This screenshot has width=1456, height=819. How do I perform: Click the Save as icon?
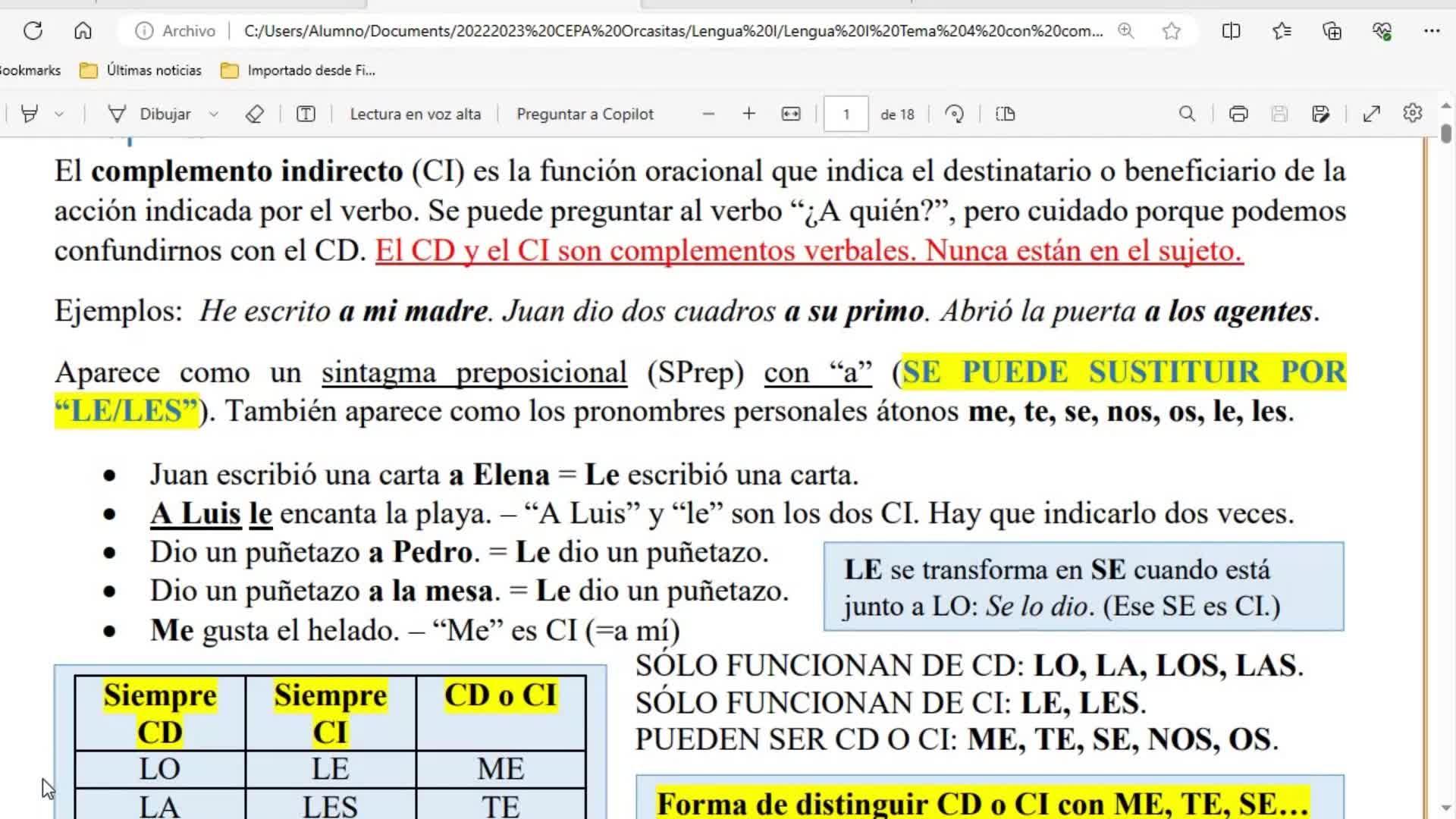pyautogui.click(x=1320, y=114)
